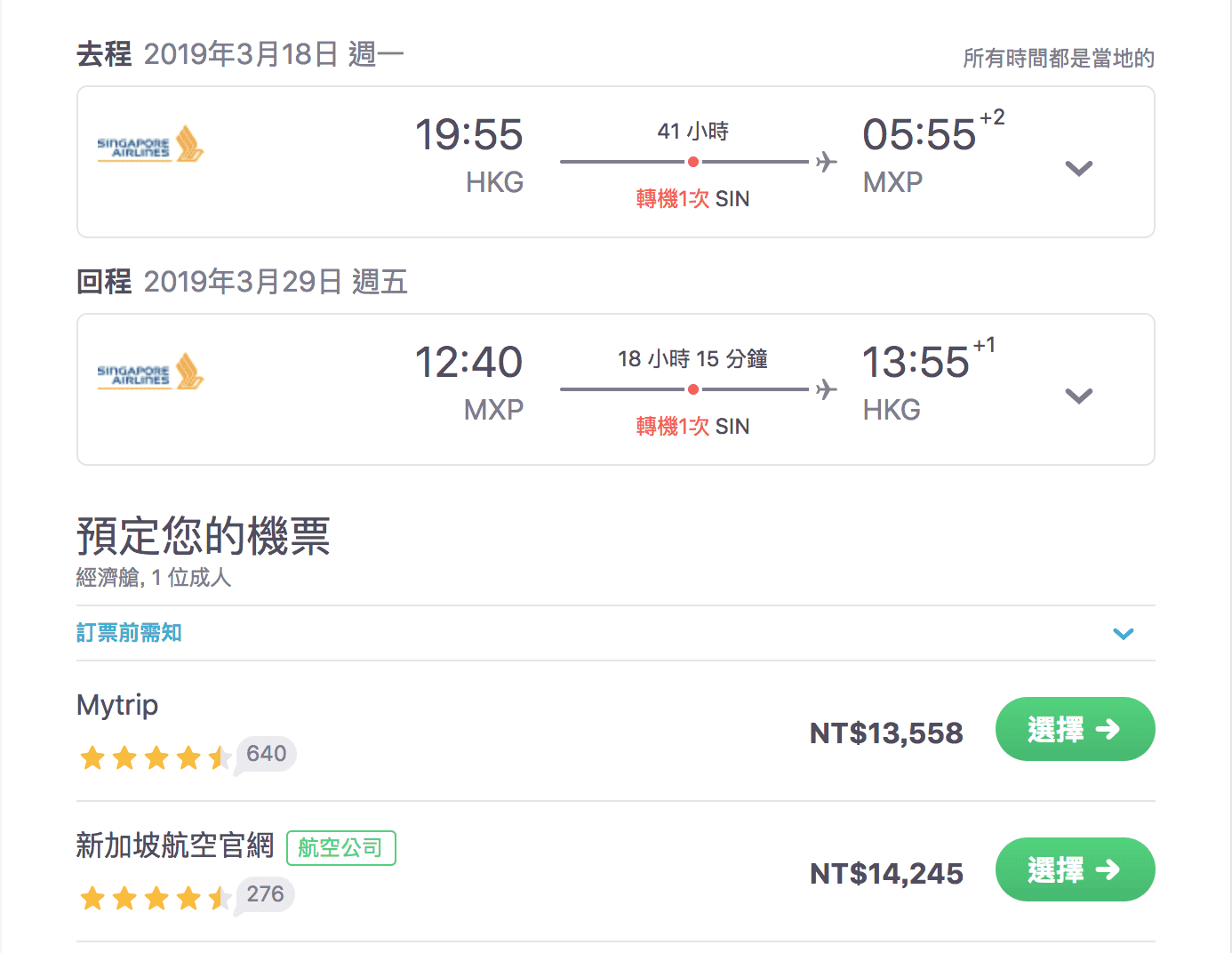Click the NT$13,558 price for Mytrip
The image size is (1232, 953).
tap(885, 733)
